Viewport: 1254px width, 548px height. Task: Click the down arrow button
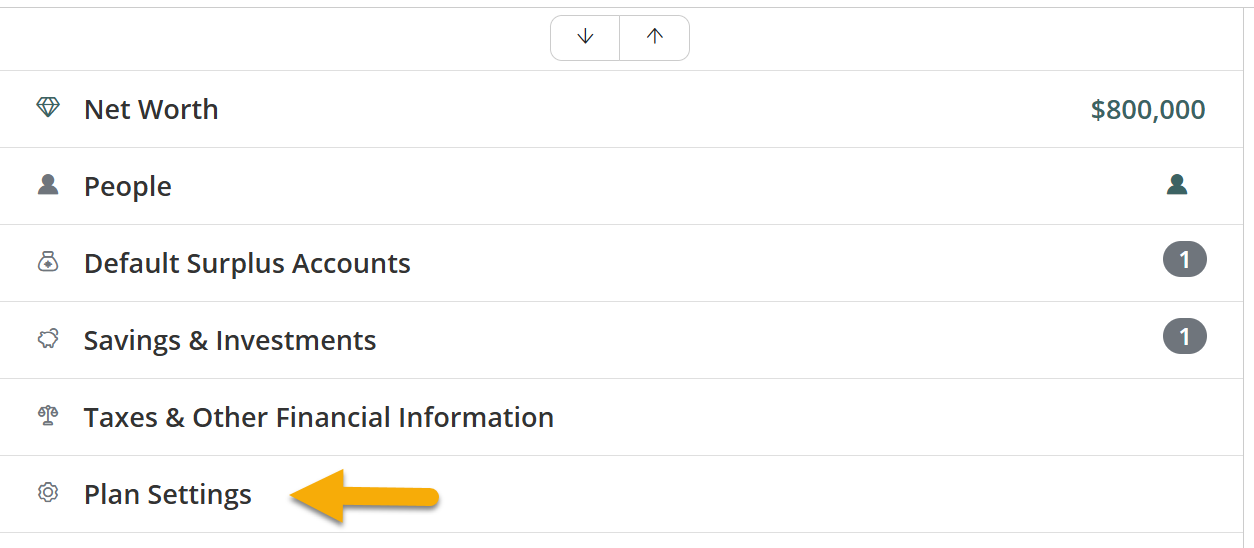(x=585, y=37)
